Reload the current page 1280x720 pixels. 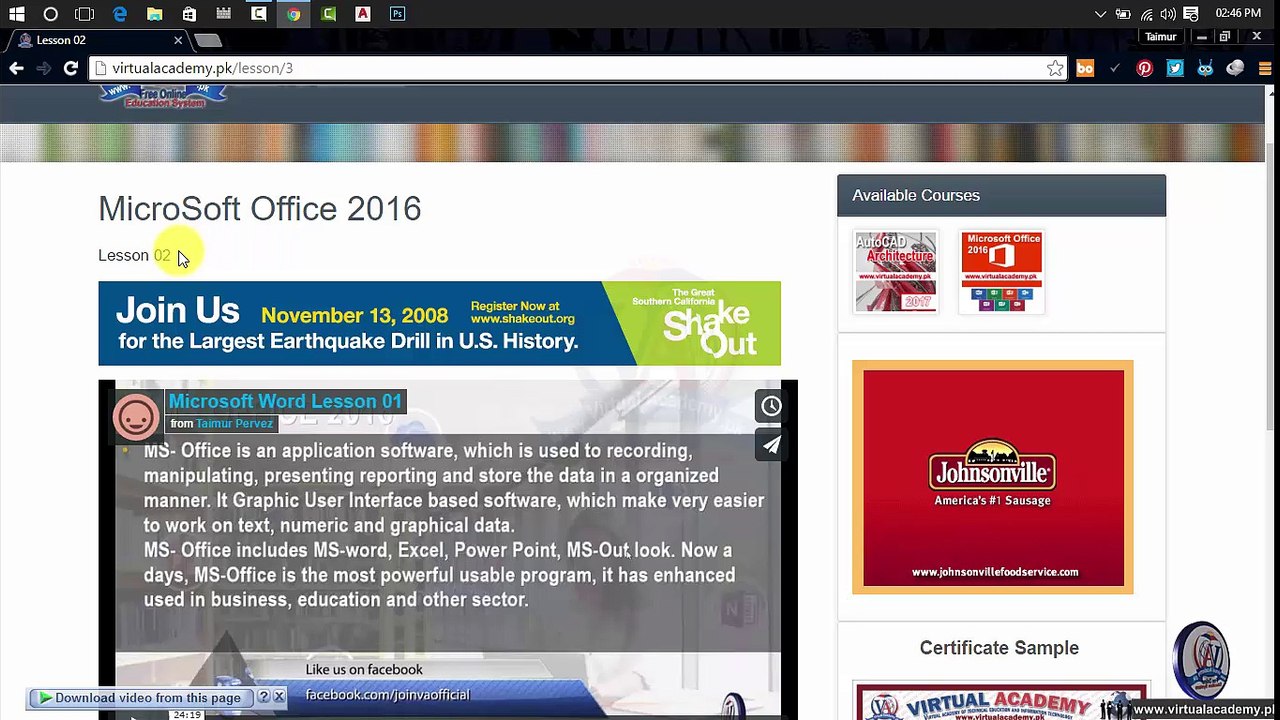click(x=70, y=68)
